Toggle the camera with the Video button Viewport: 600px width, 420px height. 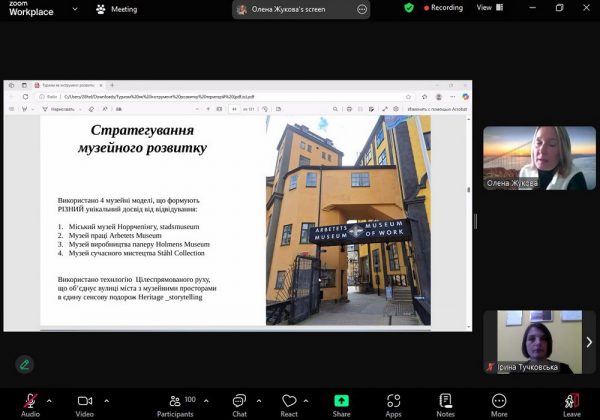coord(85,401)
